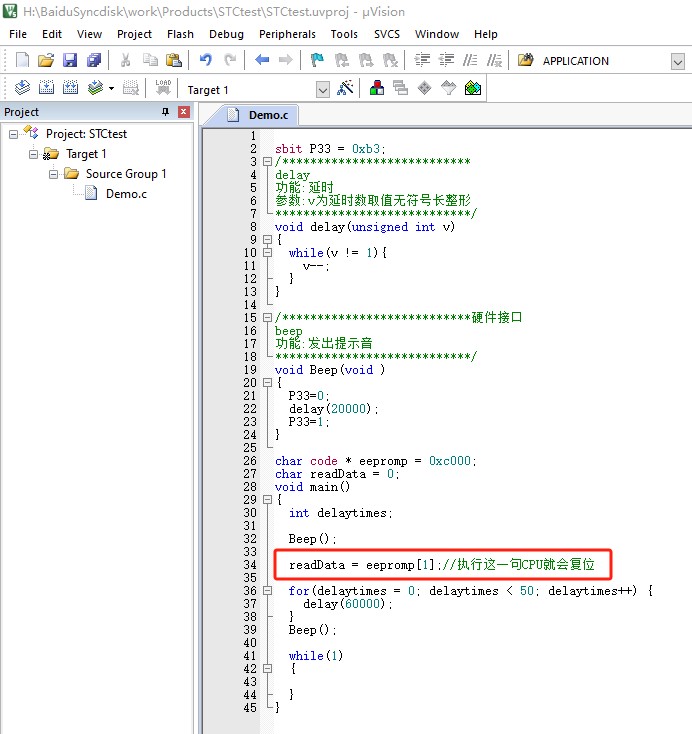This screenshot has width=692, height=734.
Task: Click the line number 34 in the margin
Action: (x=250, y=565)
